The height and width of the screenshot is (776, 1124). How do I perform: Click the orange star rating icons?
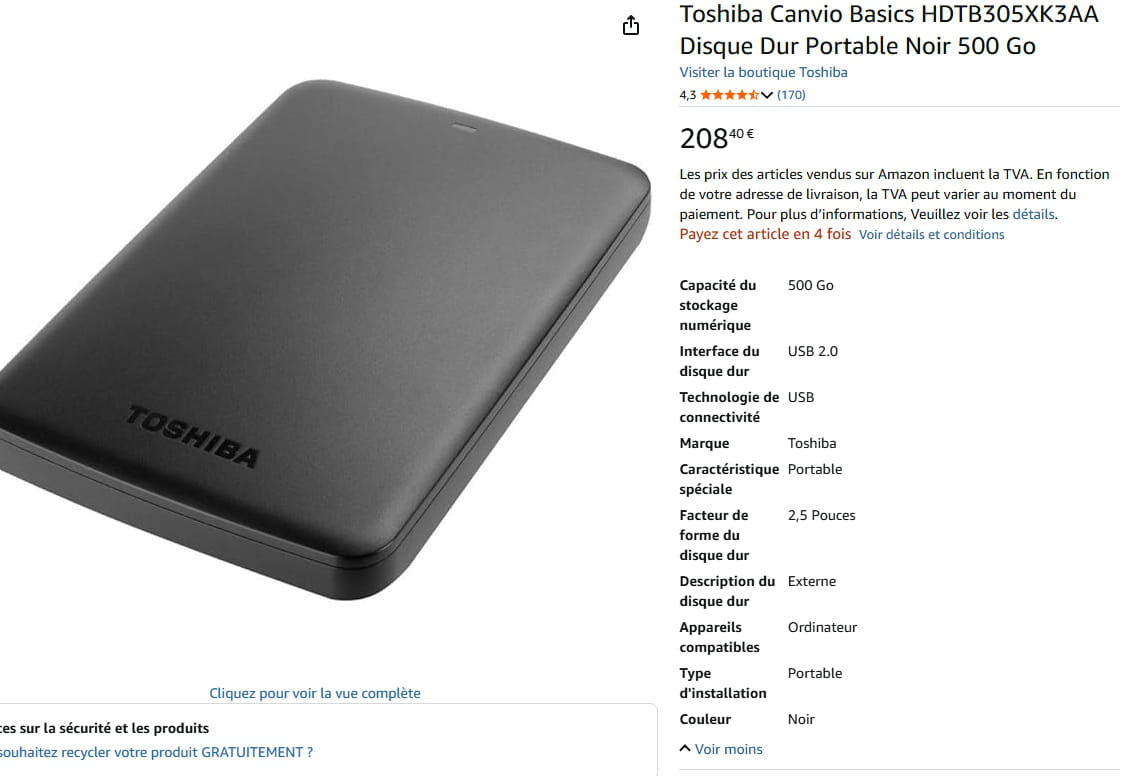(x=730, y=95)
